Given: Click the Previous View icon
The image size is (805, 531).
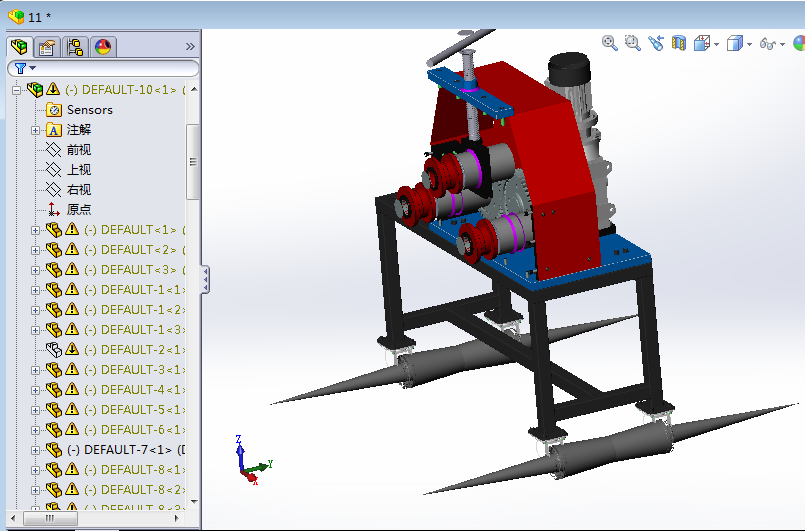Looking at the screenshot, I should click(x=656, y=43).
